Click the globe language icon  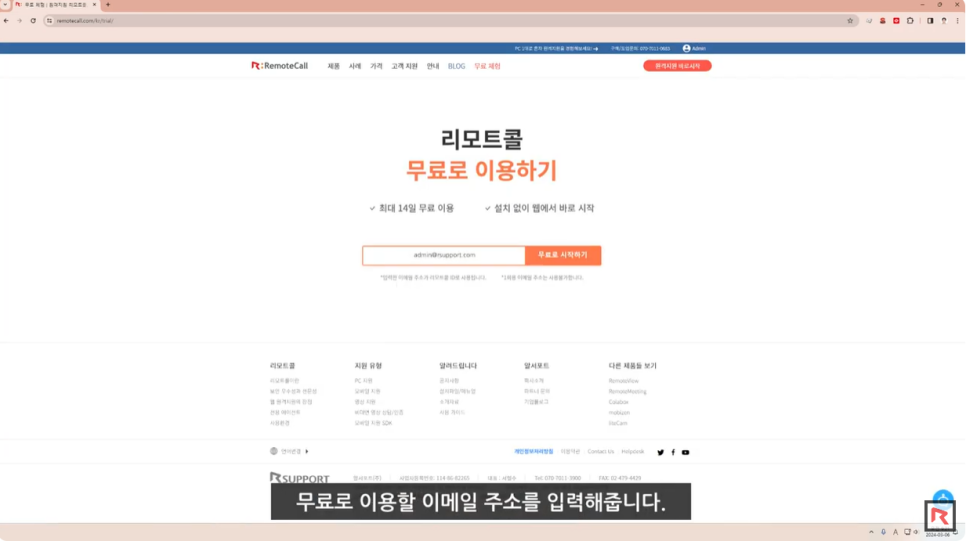274,451
